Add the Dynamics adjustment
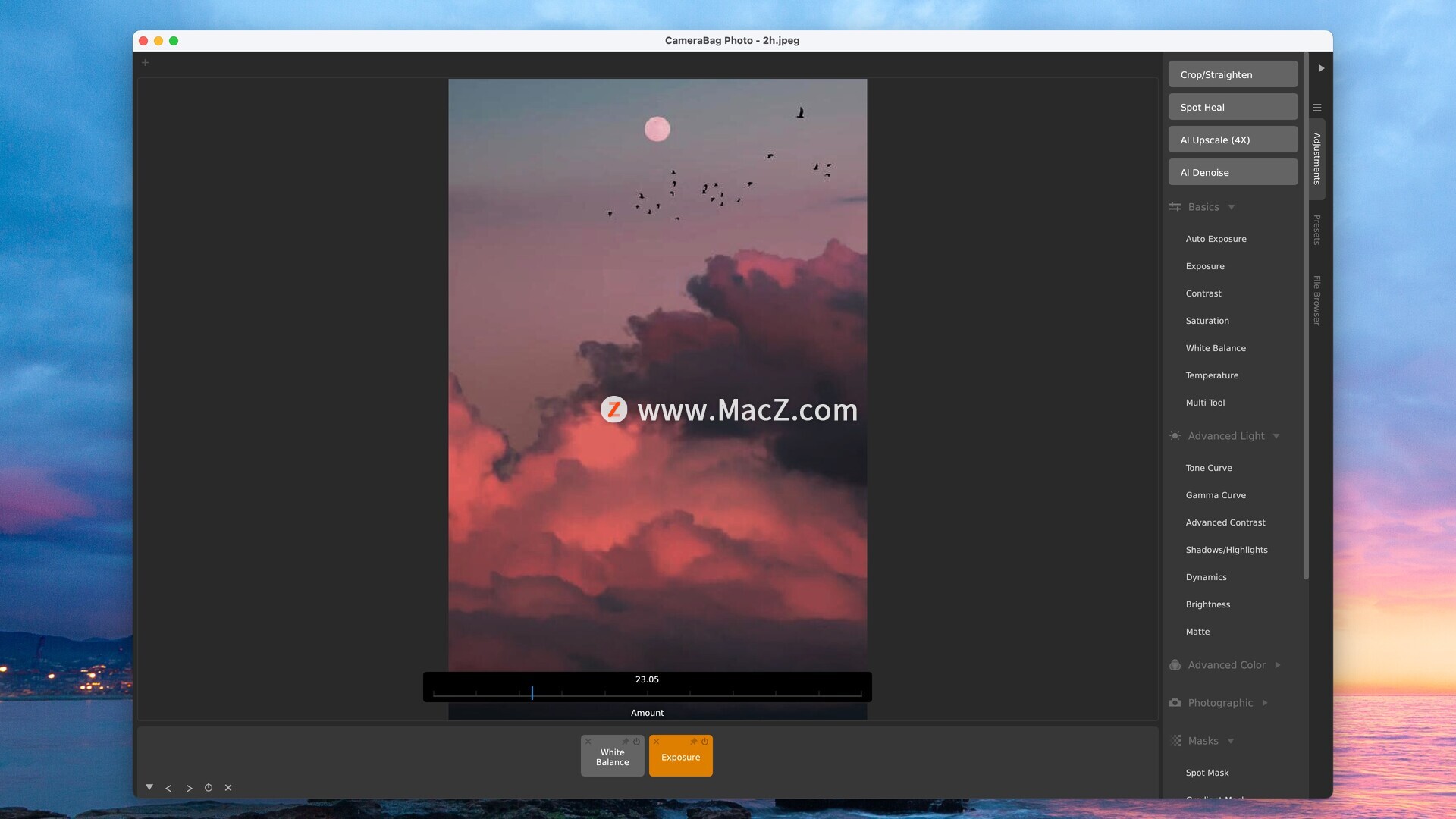The height and width of the screenshot is (819, 1456). tap(1206, 577)
